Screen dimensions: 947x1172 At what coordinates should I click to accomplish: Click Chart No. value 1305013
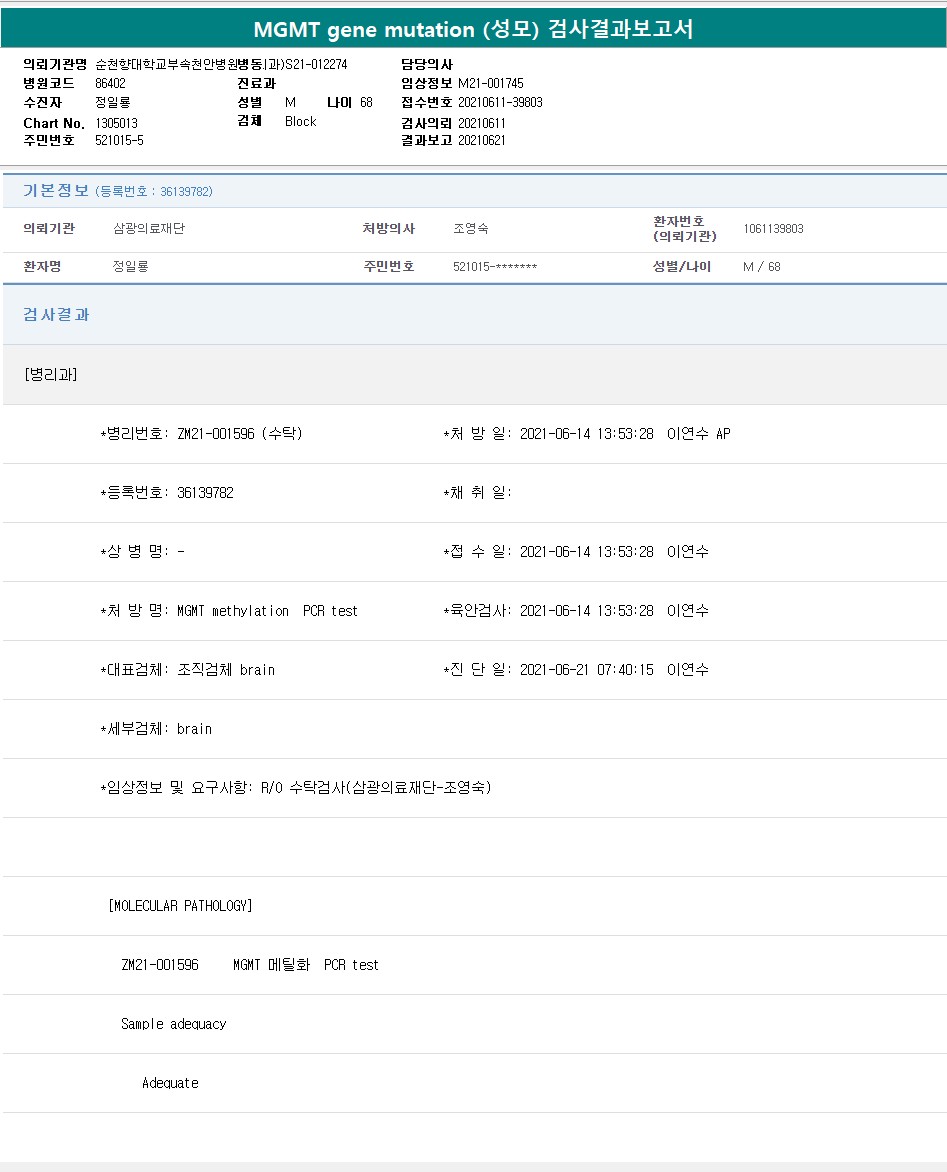(116, 123)
